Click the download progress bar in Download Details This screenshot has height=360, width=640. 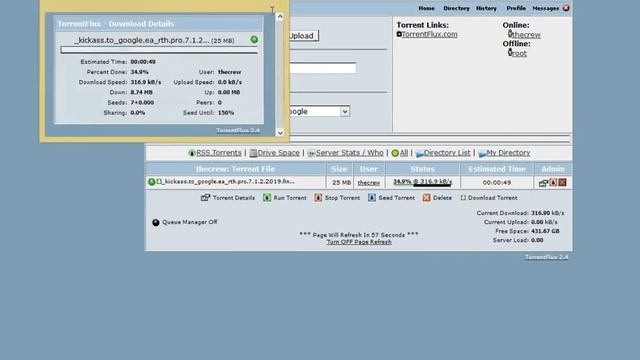click(159, 50)
